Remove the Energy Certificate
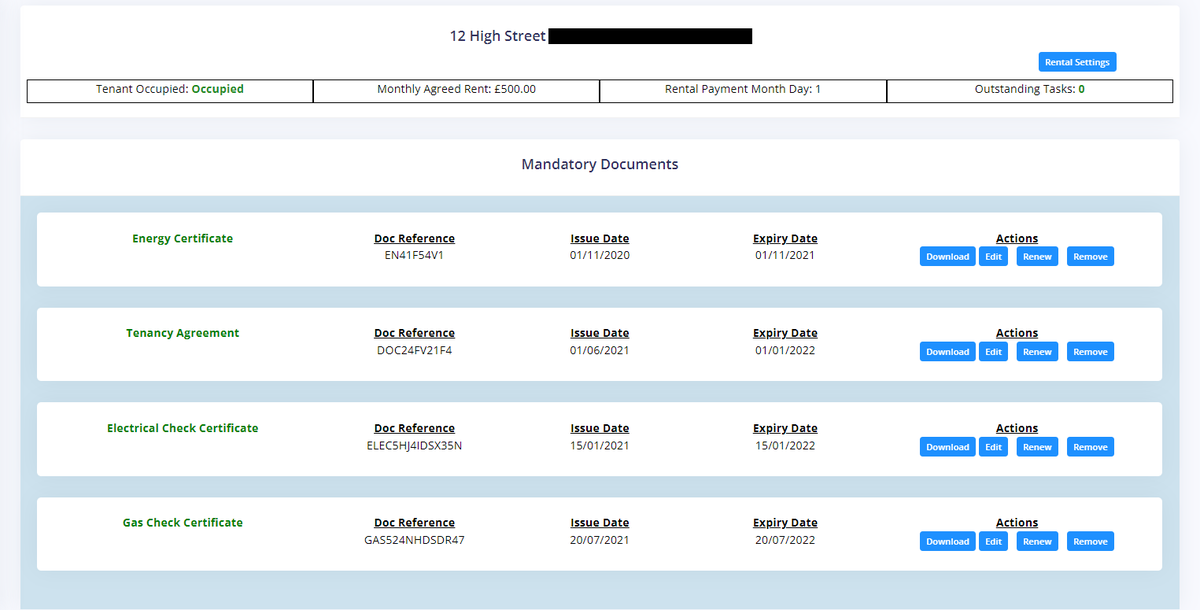 pyautogui.click(x=1090, y=257)
